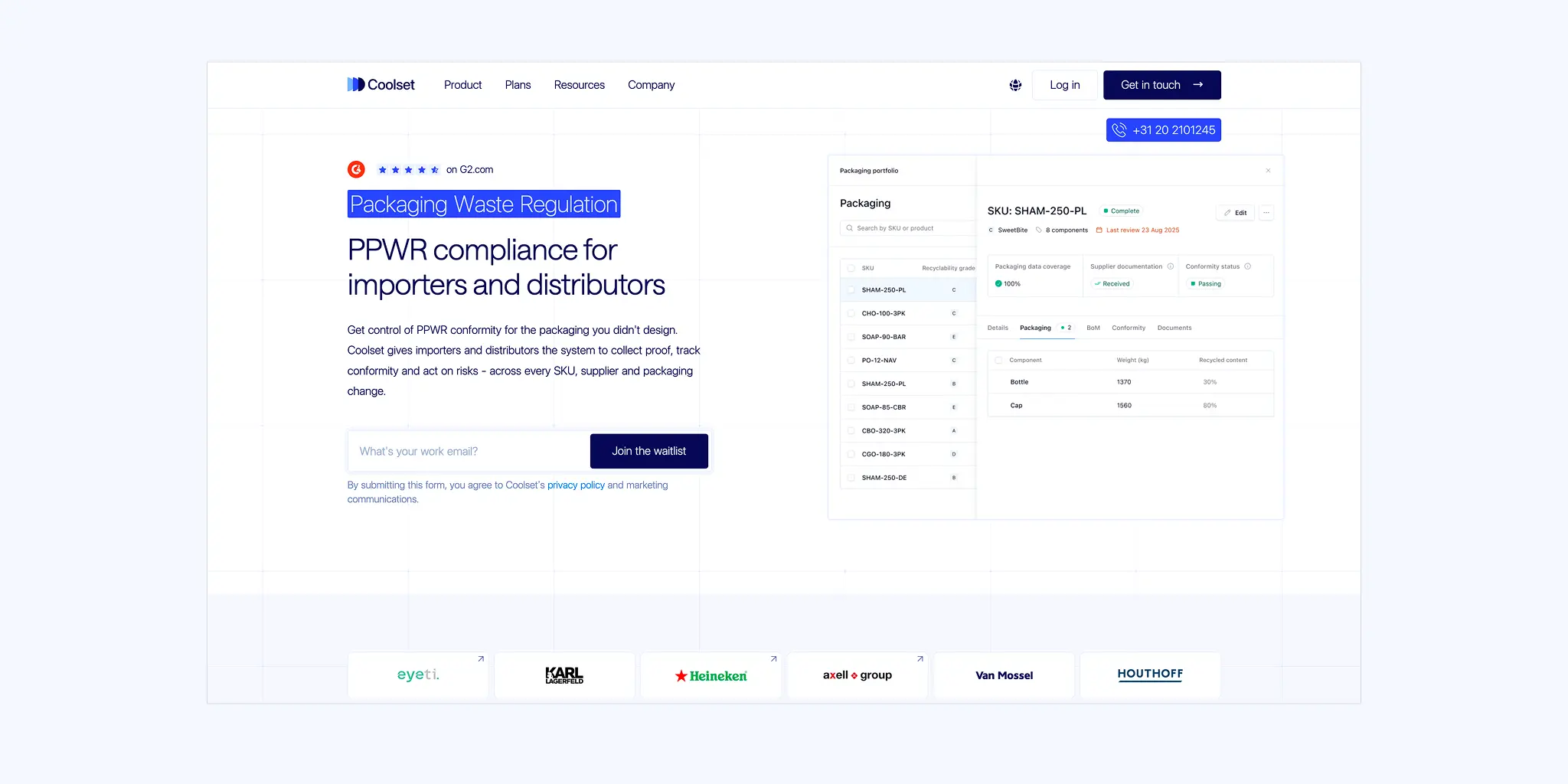This screenshot has width=1568, height=784.
Task: Check the Component column header checkbox
Action: click(998, 360)
